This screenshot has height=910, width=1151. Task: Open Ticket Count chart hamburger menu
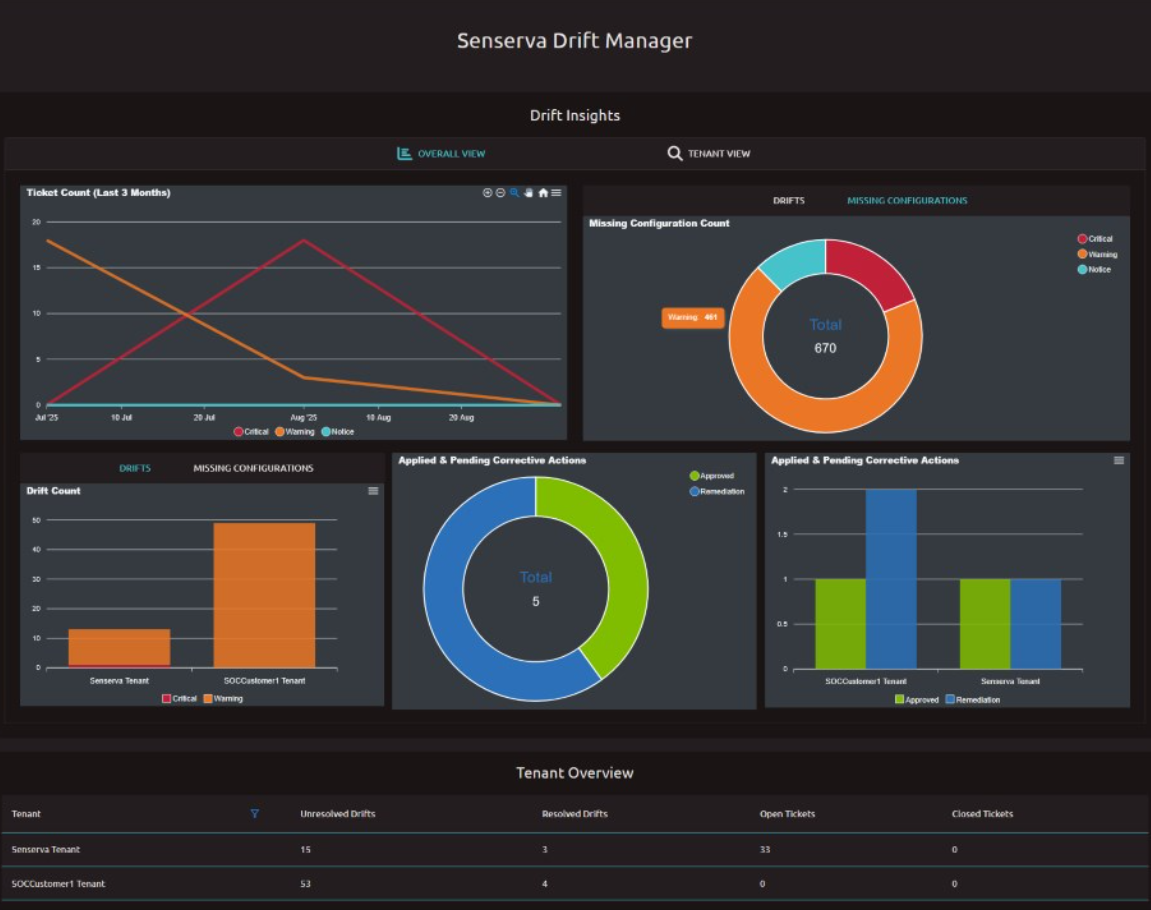(556, 193)
